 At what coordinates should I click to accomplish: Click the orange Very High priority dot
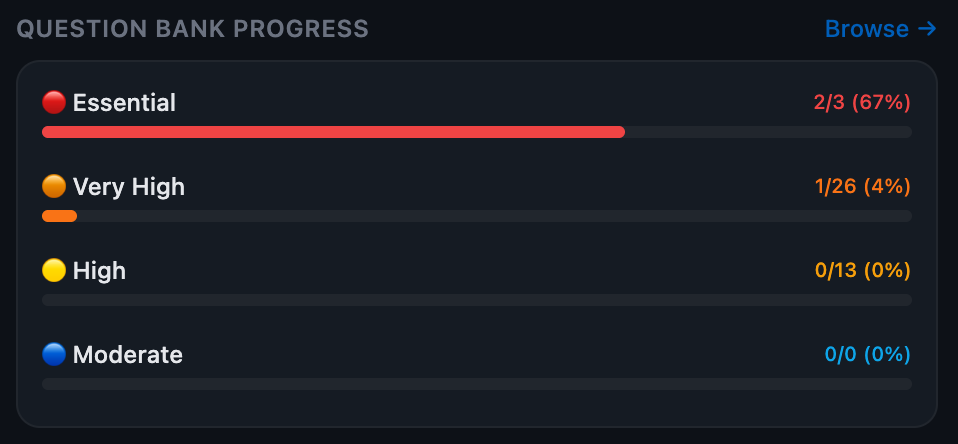[54, 186]
